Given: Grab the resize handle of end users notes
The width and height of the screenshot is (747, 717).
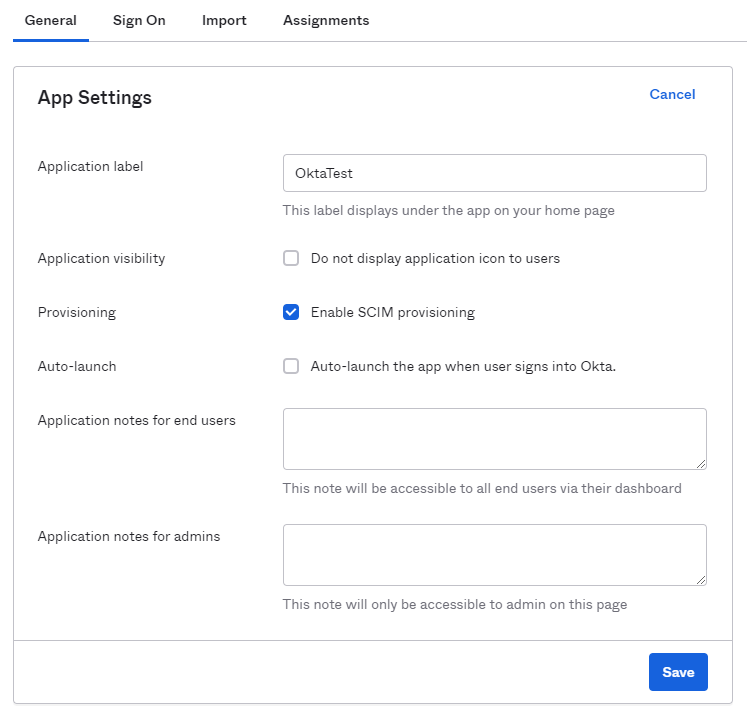Looking at the screenshot, I should click(701, 464).
